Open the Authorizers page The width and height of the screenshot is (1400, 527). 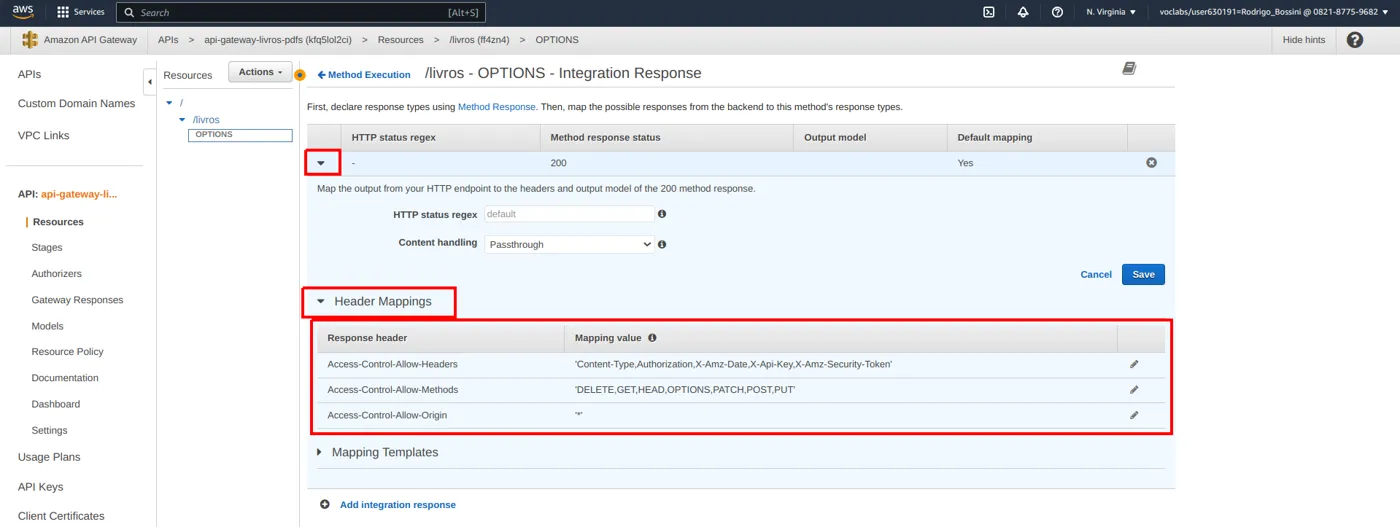tap(57, 273)
